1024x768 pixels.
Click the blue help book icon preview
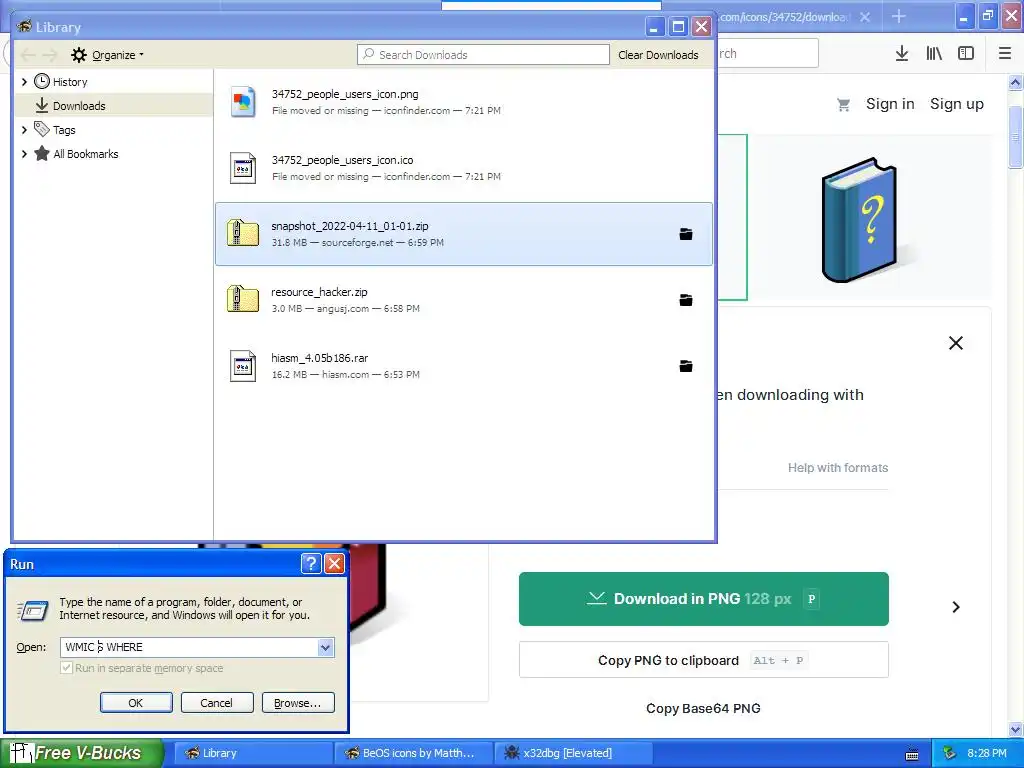tap(859, 220)
